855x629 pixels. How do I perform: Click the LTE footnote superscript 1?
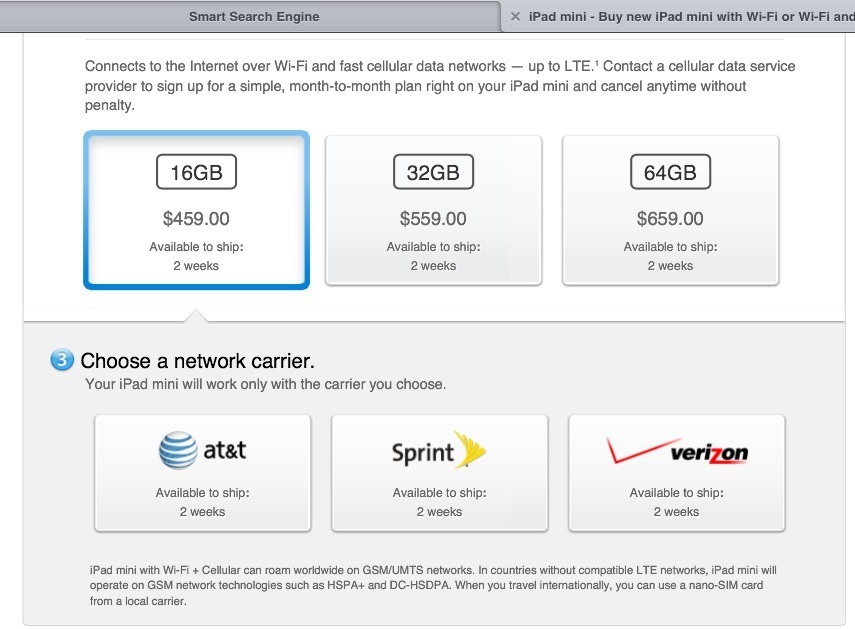coord(597,63)
